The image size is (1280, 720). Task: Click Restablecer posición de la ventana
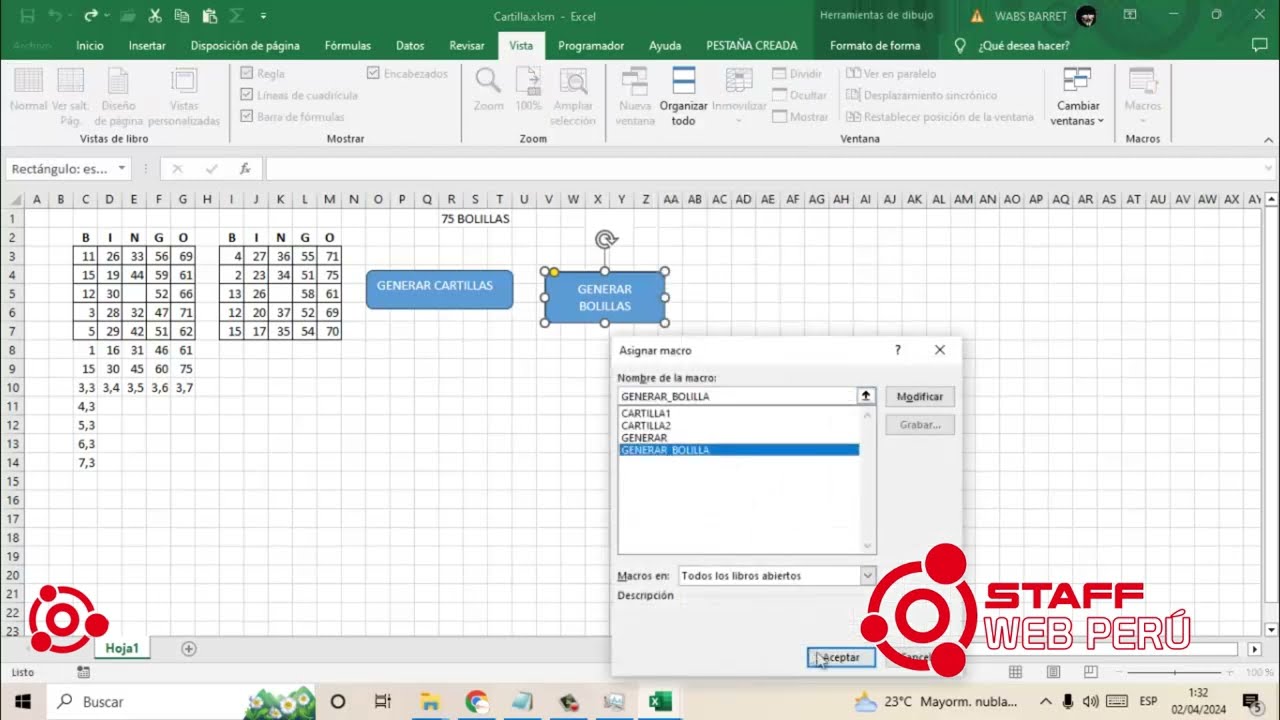[x=940, y=117]
